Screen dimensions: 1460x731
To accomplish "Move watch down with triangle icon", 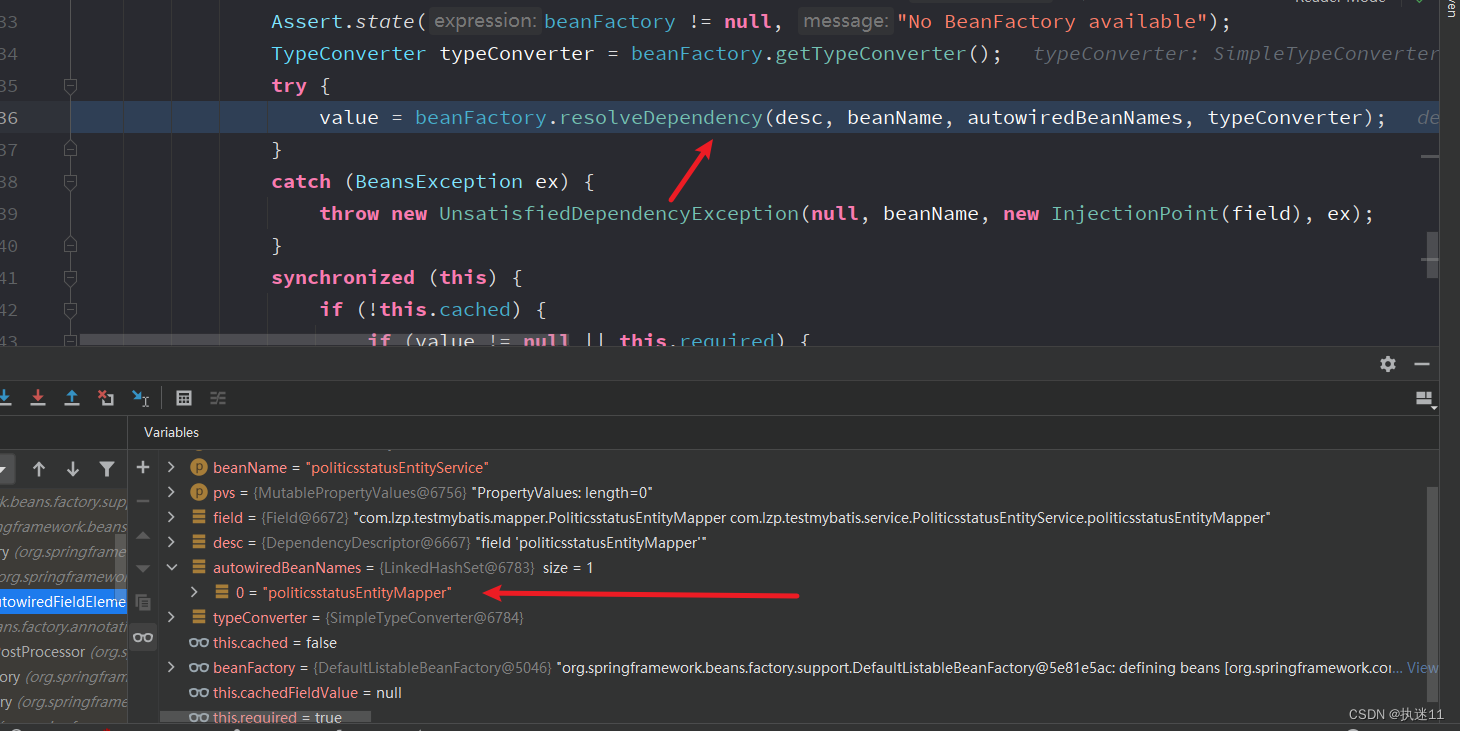I will coord(143,568).
